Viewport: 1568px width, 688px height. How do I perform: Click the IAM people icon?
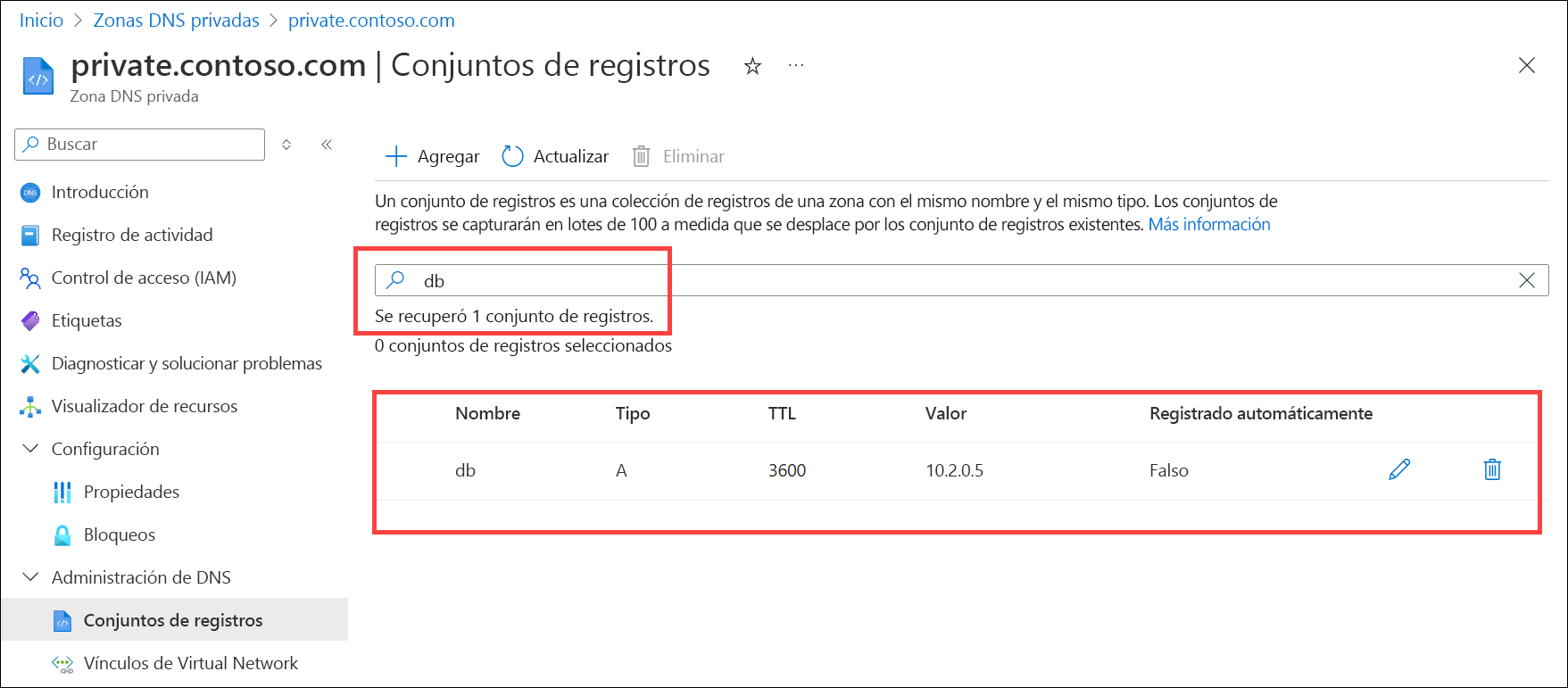coord(30,278)
